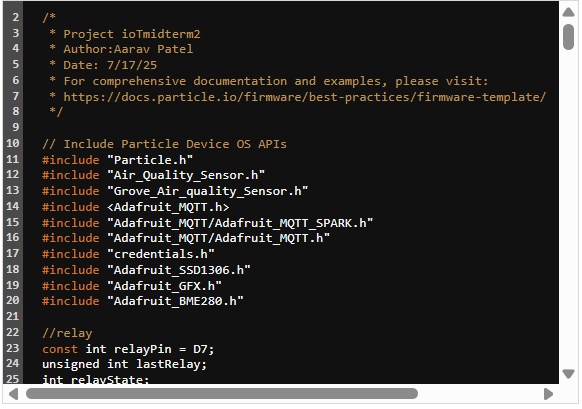582x409 pixels.
Task: Click the scroll up arrow
Action: coord(568,12)
